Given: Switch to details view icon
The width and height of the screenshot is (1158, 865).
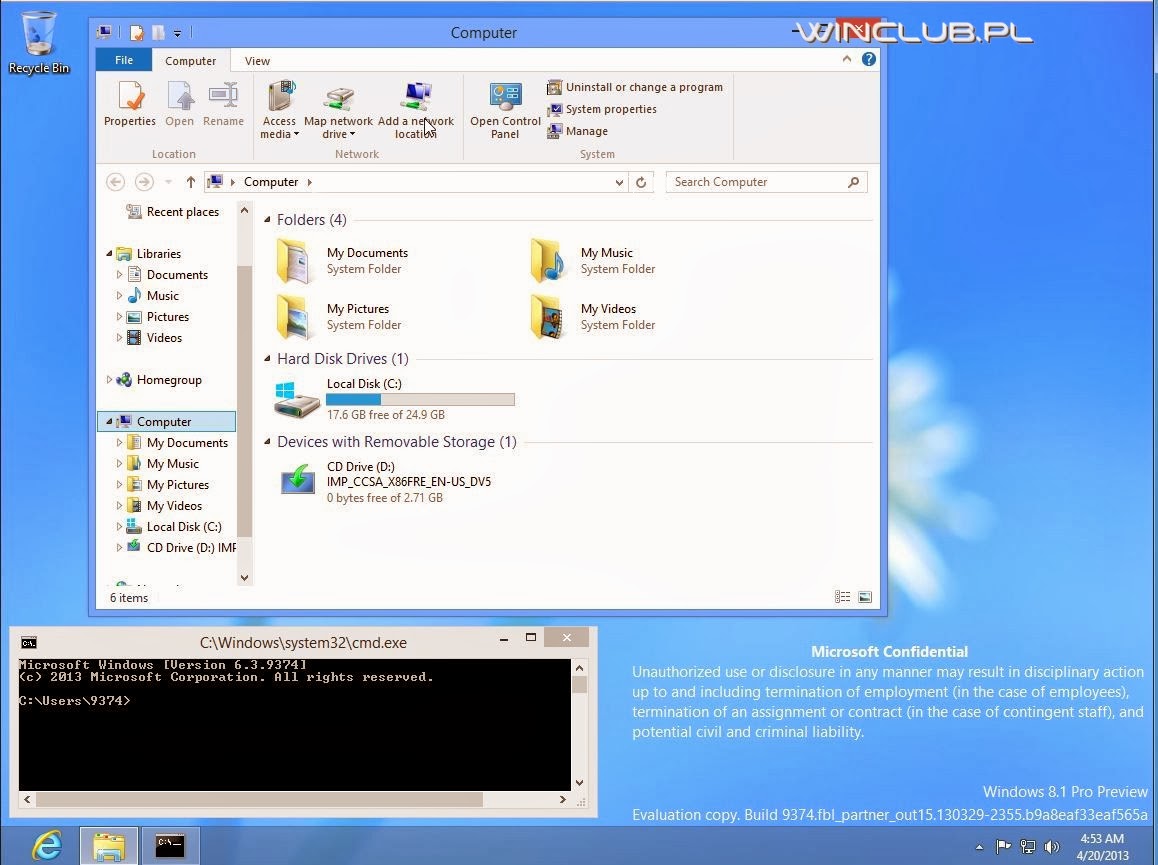Looking at the screenshot, I should (x=843, y=597).
